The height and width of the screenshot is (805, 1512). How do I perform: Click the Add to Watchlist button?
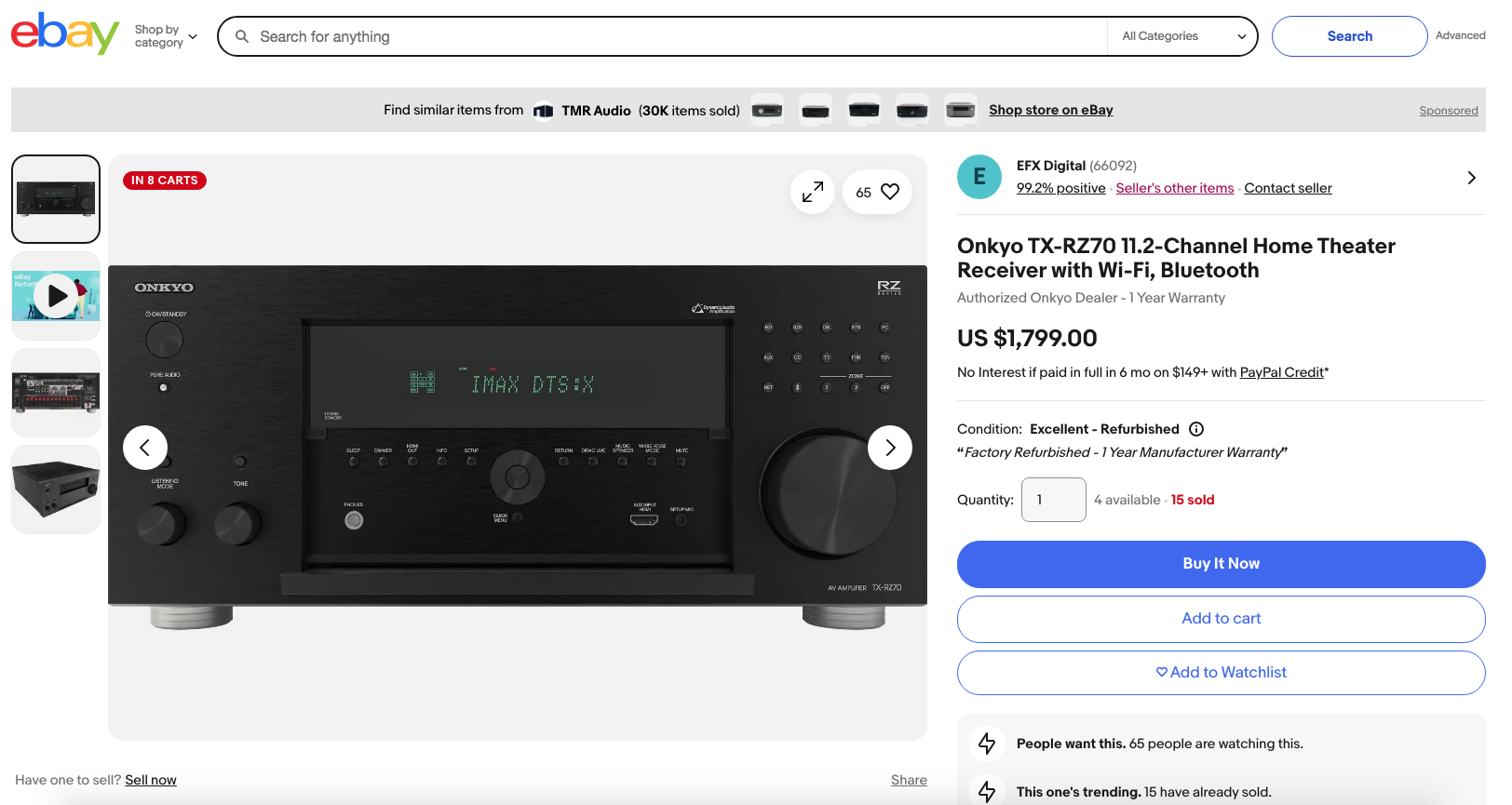(1222, 673)
